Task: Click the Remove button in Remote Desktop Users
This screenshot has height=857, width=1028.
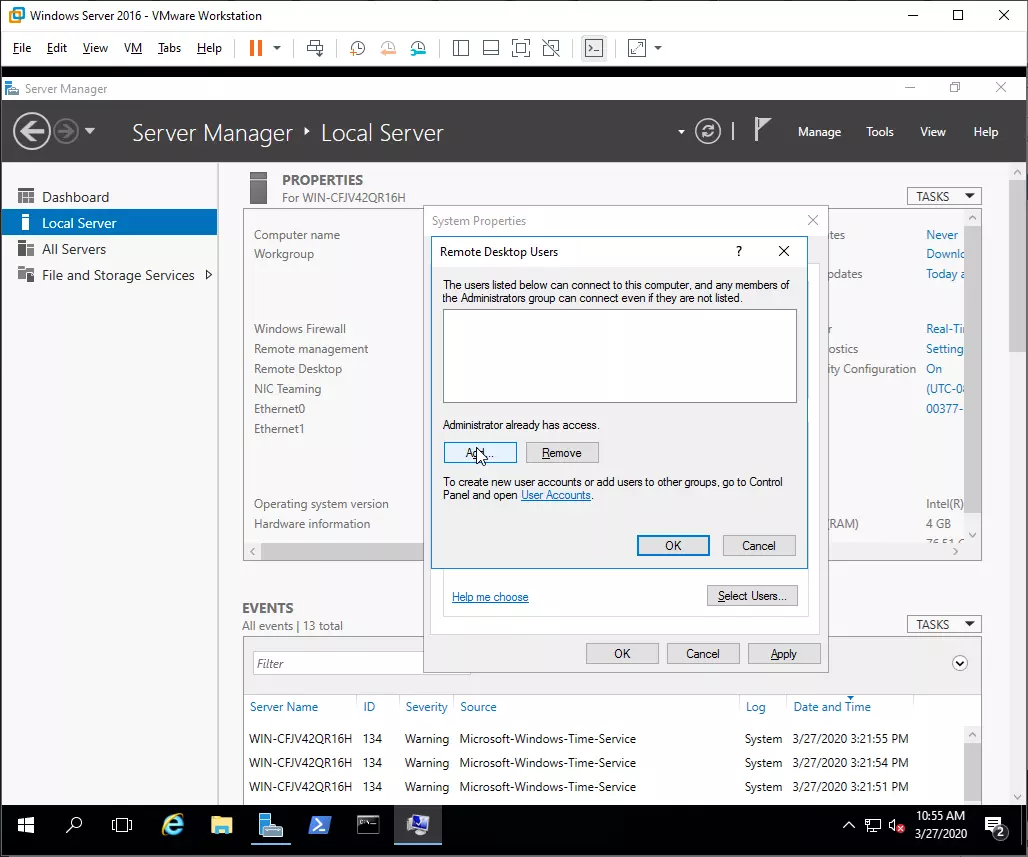Action: 562,452
